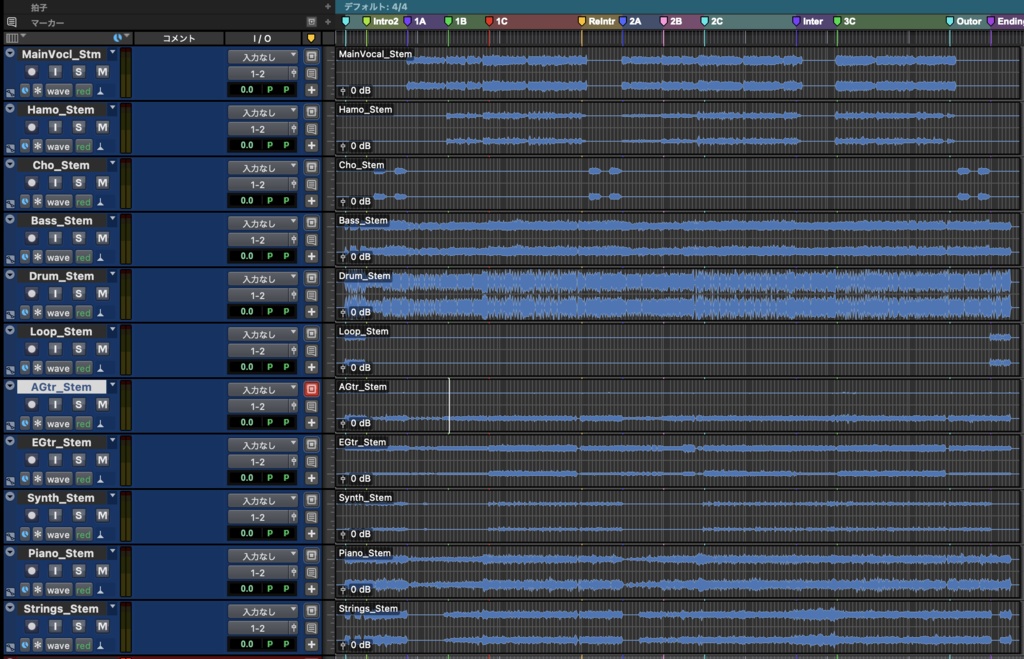Solo the Strings_Stem track
Image resolution: width=1024 pixels, height=659 pixels.
(x=78, y=626)
